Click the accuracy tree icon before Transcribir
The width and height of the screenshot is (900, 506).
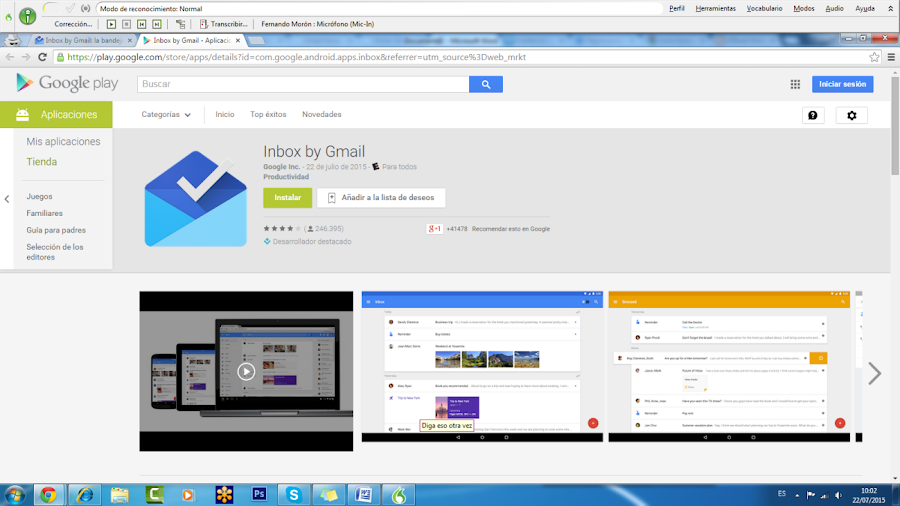(x=181, y=24)
